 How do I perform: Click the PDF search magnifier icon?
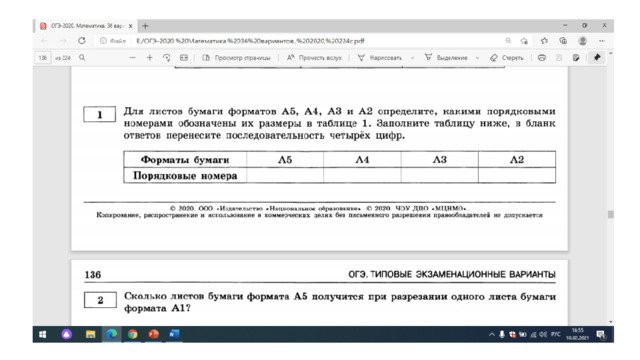click(x=82, y=58)
